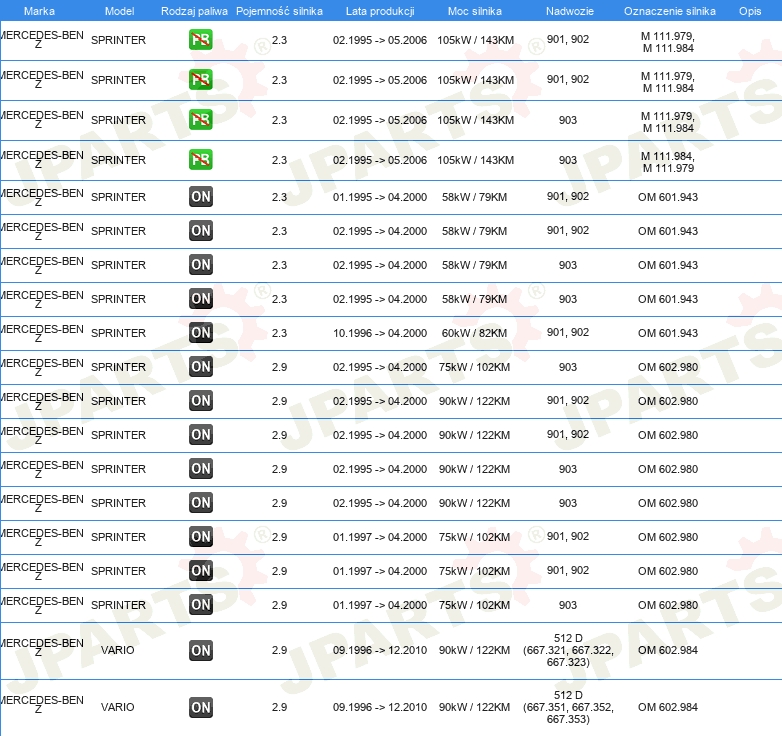Click the Marka column header
The height and width of the screenshot is (736, 782).
[x=39, y=11]
